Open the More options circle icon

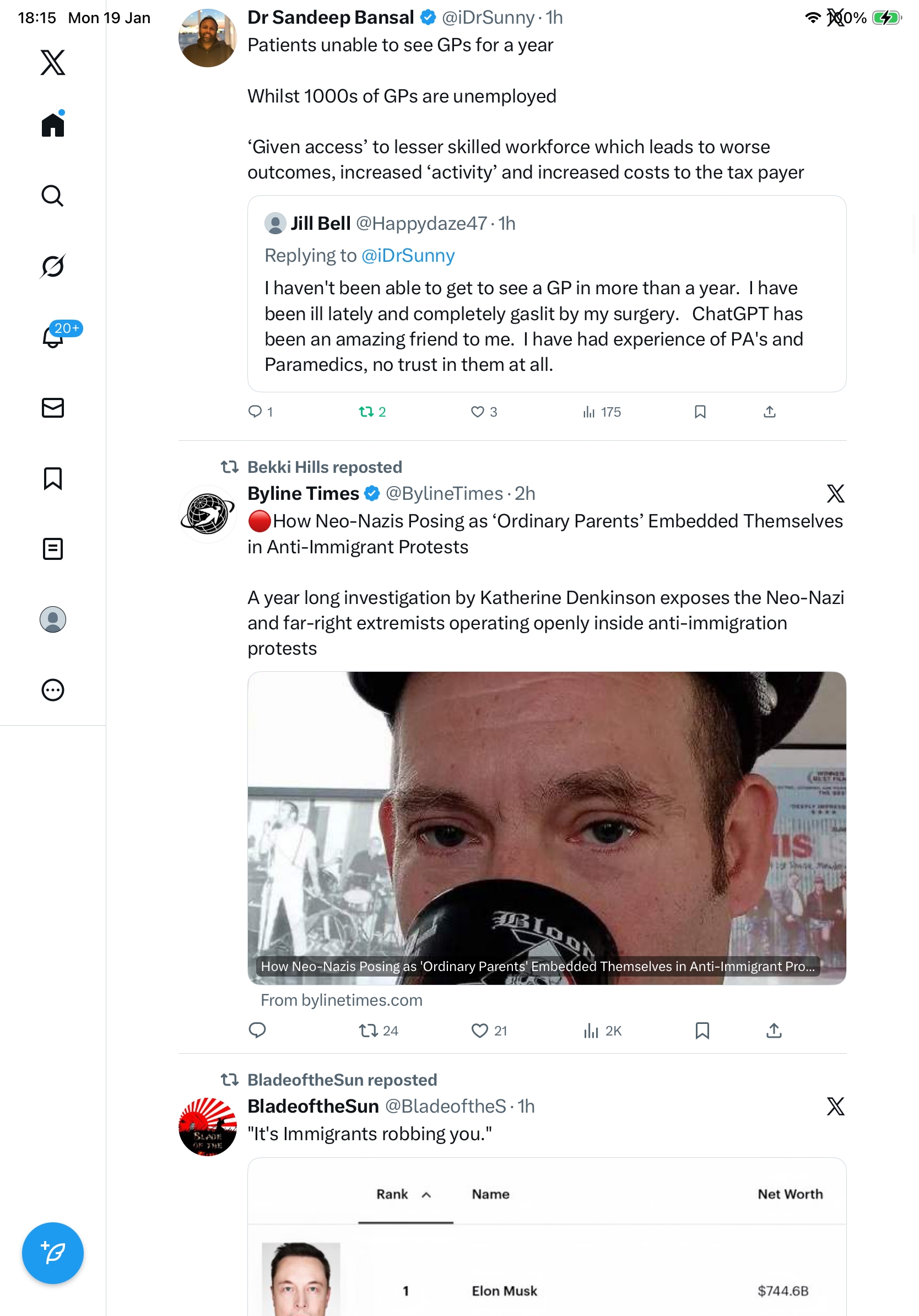coord(53,690)
